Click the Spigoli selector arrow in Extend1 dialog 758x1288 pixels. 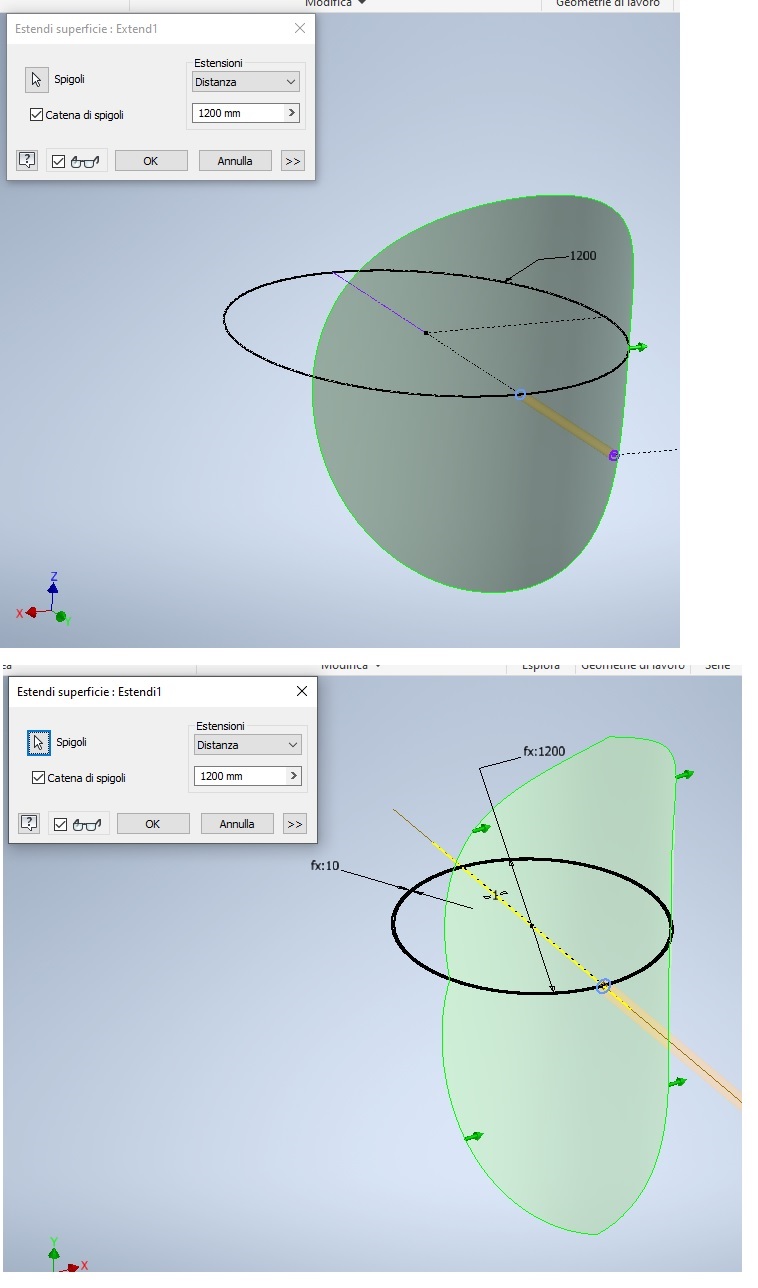click(x=36, y=80)
